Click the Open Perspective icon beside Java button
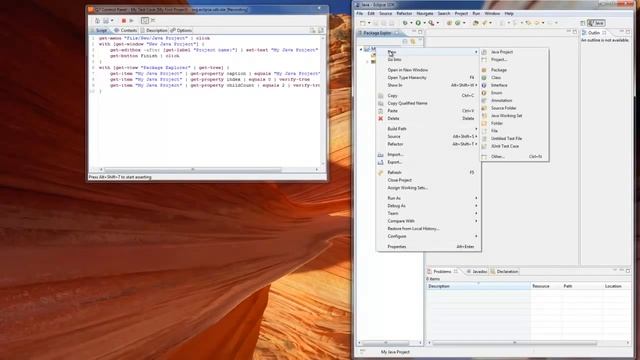The image size is (640, 360). tap(582, 23)
